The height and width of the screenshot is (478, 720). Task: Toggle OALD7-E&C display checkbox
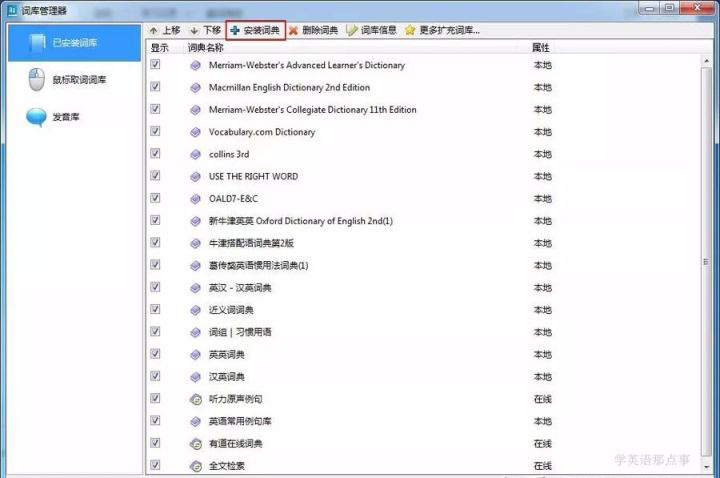(x=155, y=198)
